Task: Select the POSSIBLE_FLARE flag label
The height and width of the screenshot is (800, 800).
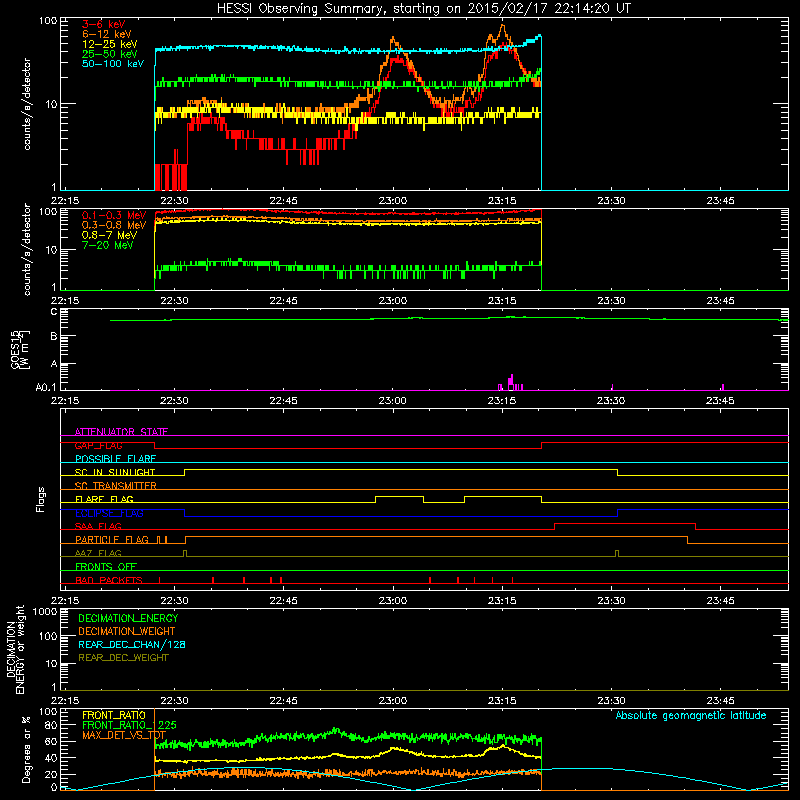Action: (x=115, y=459)
